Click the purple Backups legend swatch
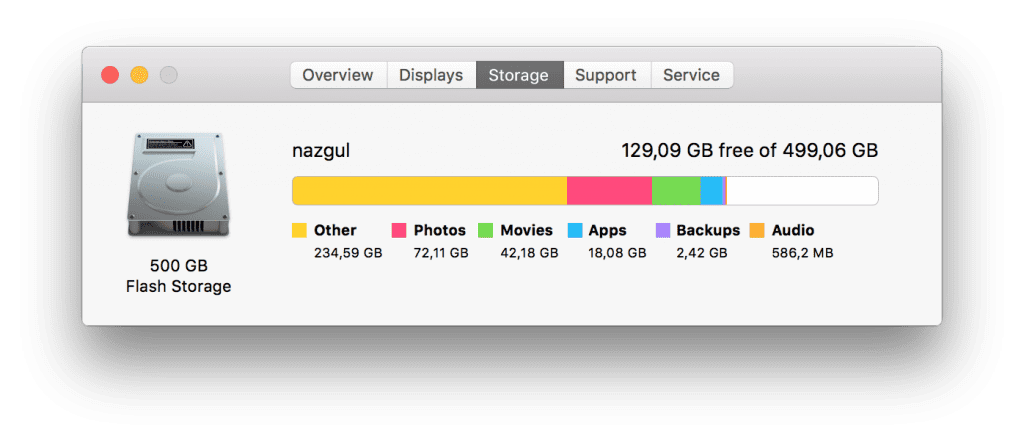 663,230
